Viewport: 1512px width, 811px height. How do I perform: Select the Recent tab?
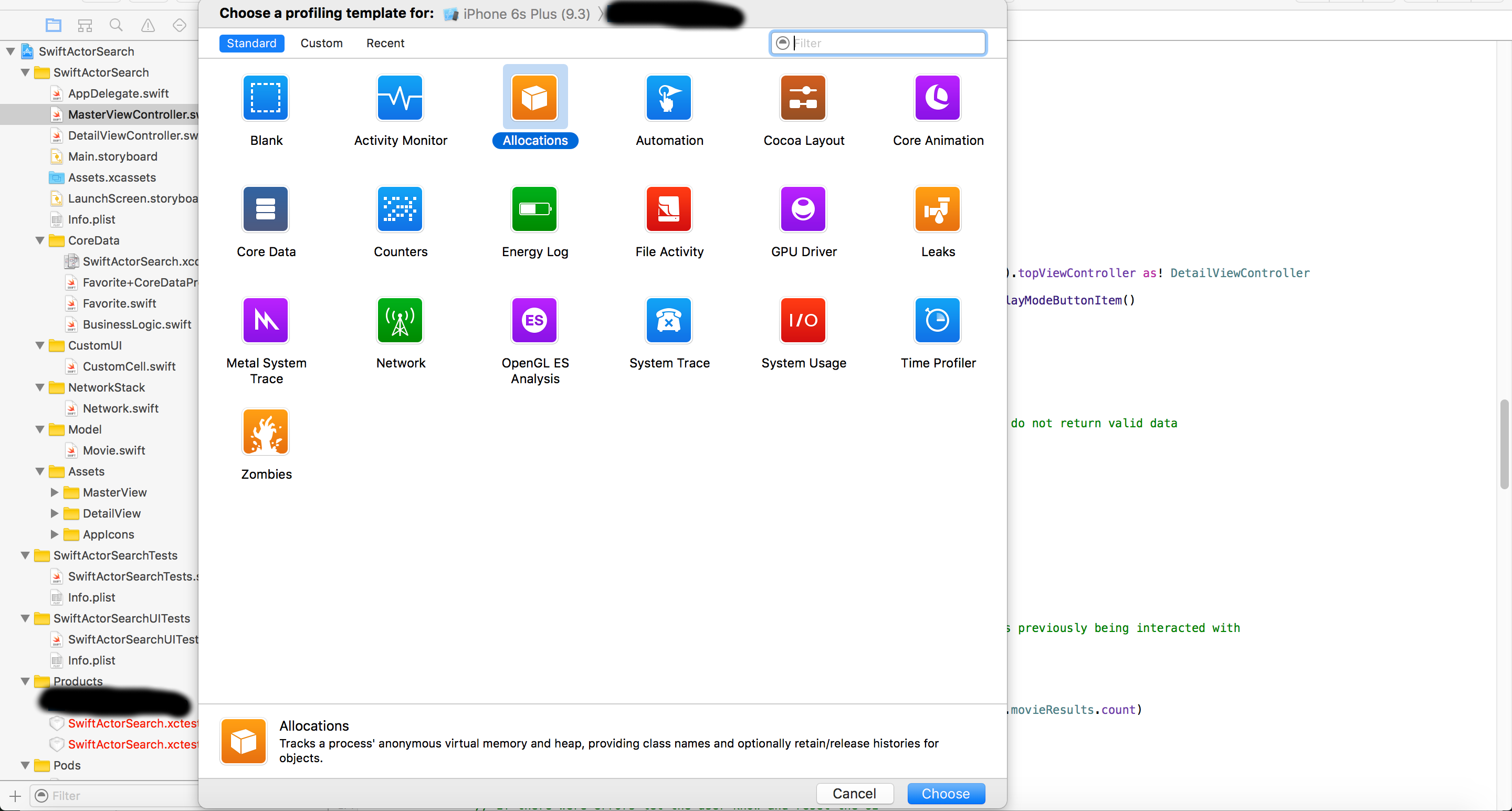[x=384, y=42]
